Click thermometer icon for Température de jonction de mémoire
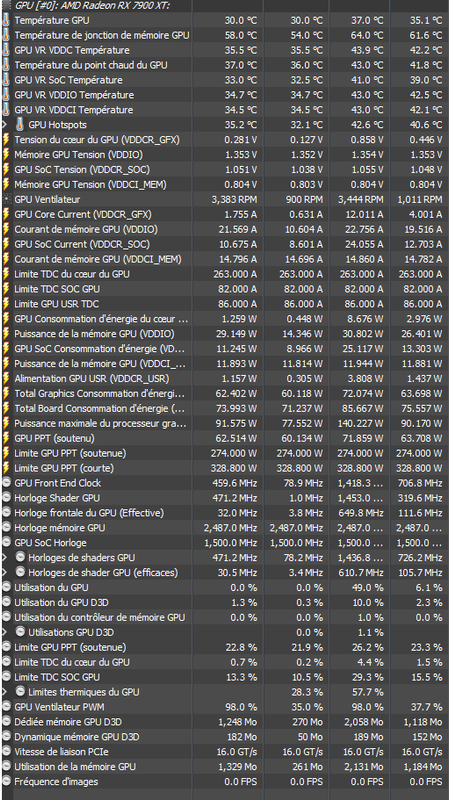 click(x=6, y=35)
